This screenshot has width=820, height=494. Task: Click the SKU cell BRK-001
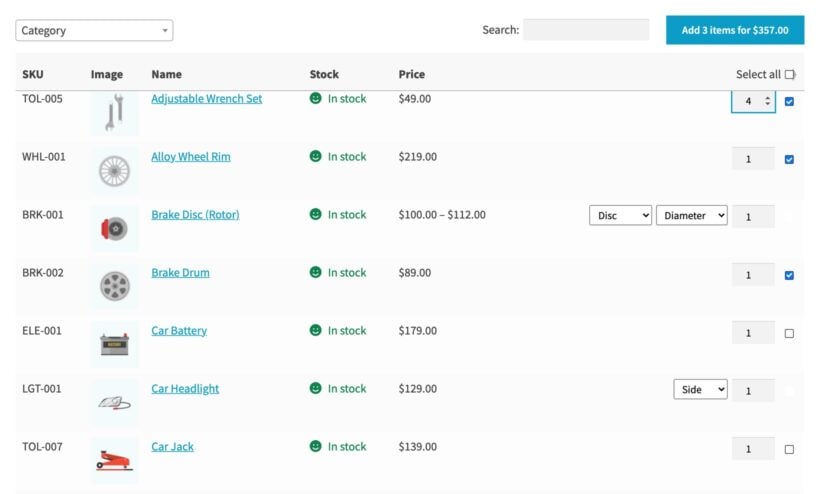[43, 215]
